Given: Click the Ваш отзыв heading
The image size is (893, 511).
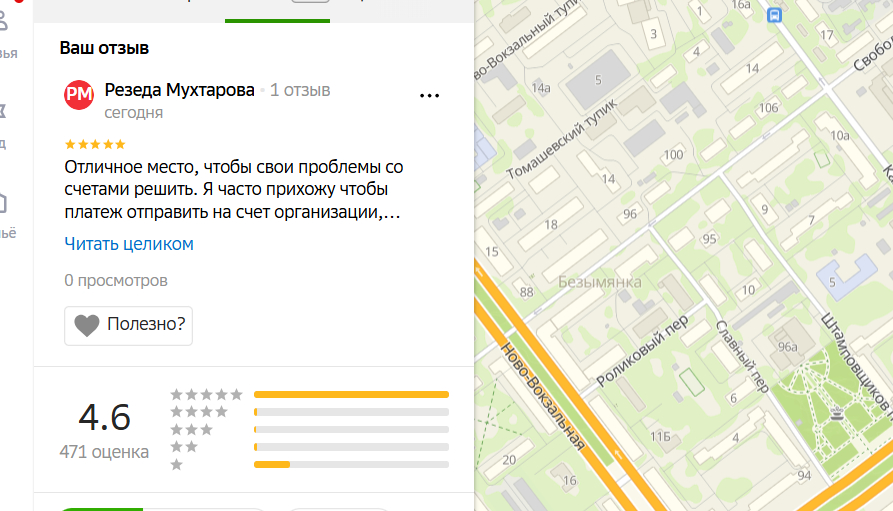Looking at the screenshot, I should point(104,48).
